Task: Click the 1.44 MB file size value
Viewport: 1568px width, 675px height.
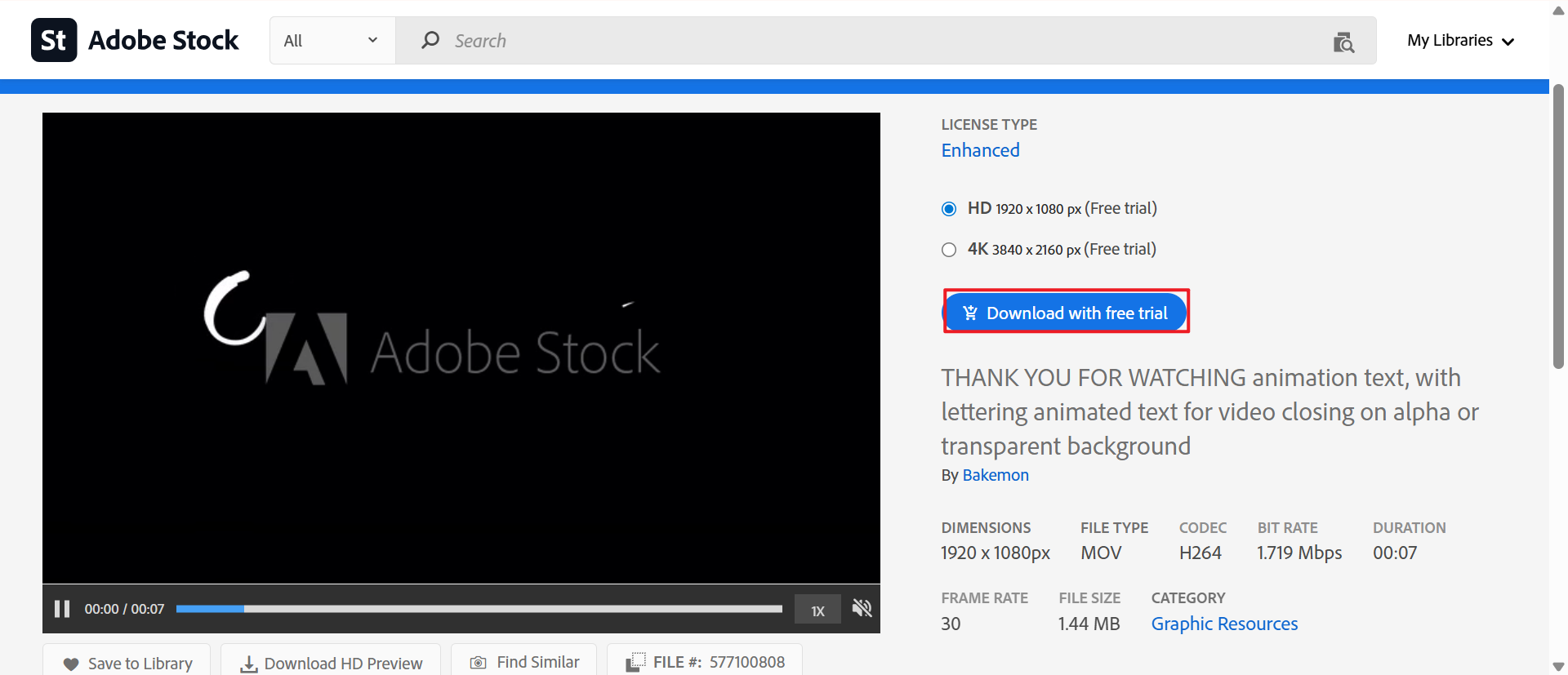Action: click(x=1089, y=624)
